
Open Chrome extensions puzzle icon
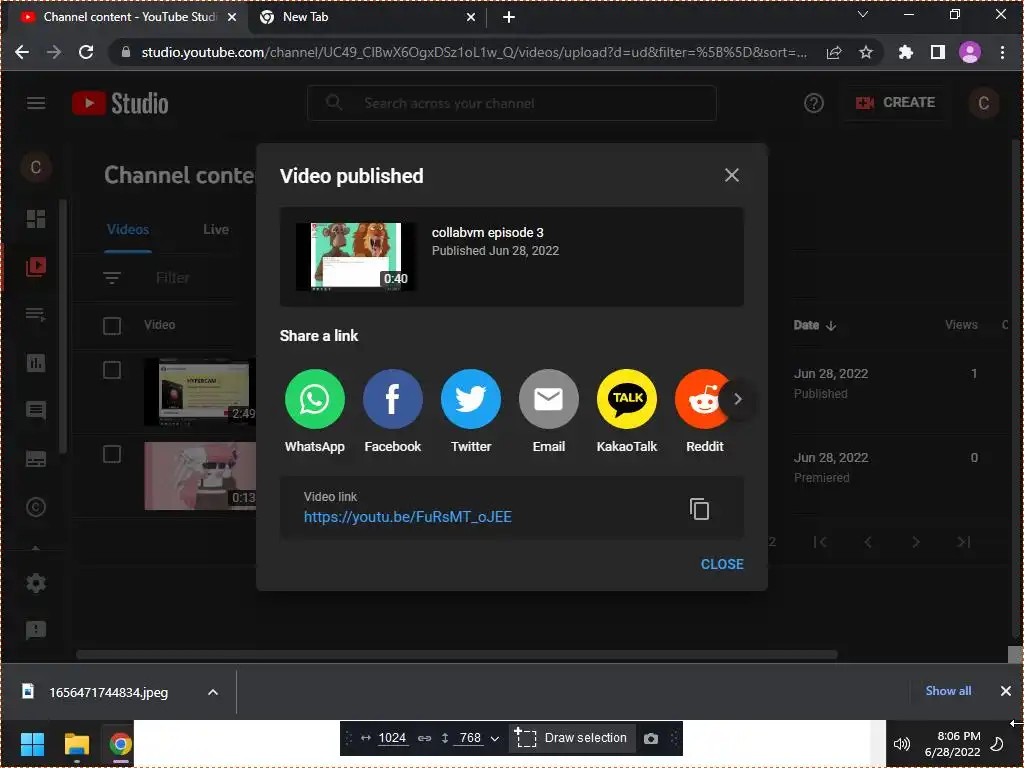906,52
